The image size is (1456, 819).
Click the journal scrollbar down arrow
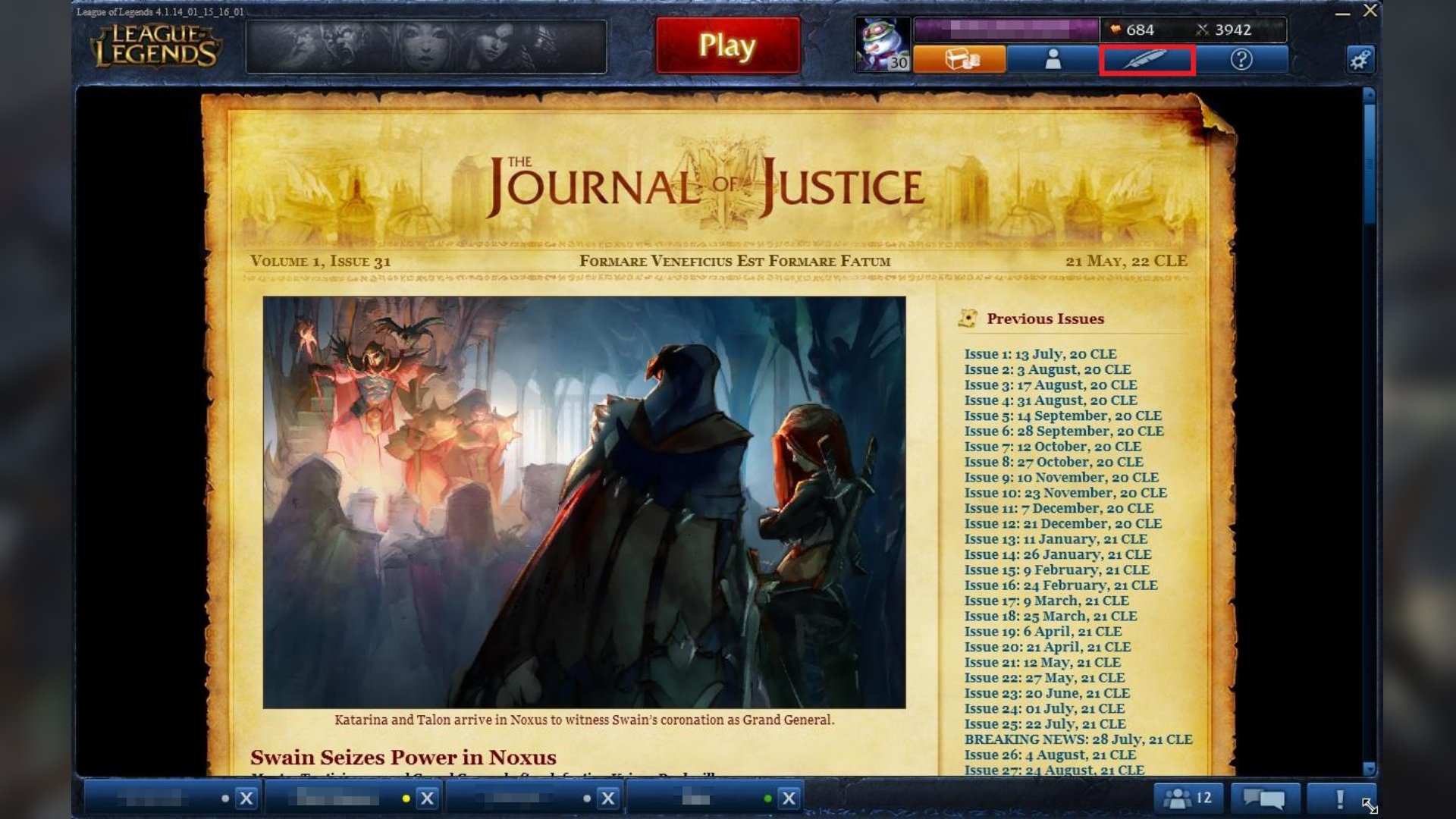[1370, 769]
